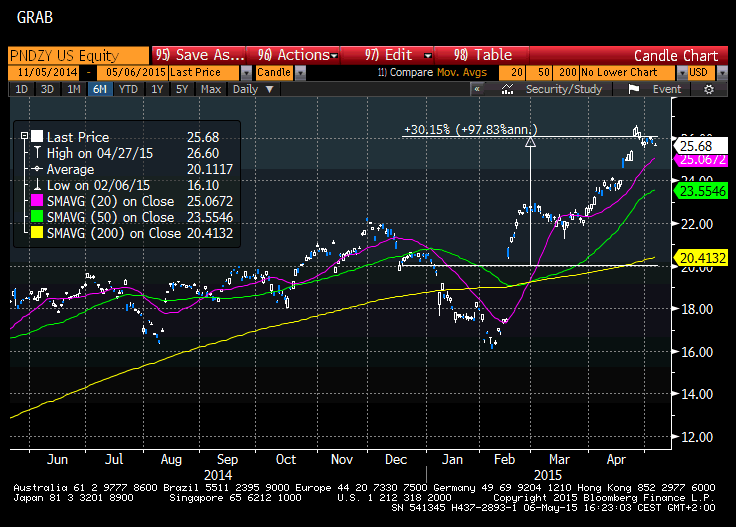
Task: Click the Mov. Avgs label
Action: tap(462, 72)
